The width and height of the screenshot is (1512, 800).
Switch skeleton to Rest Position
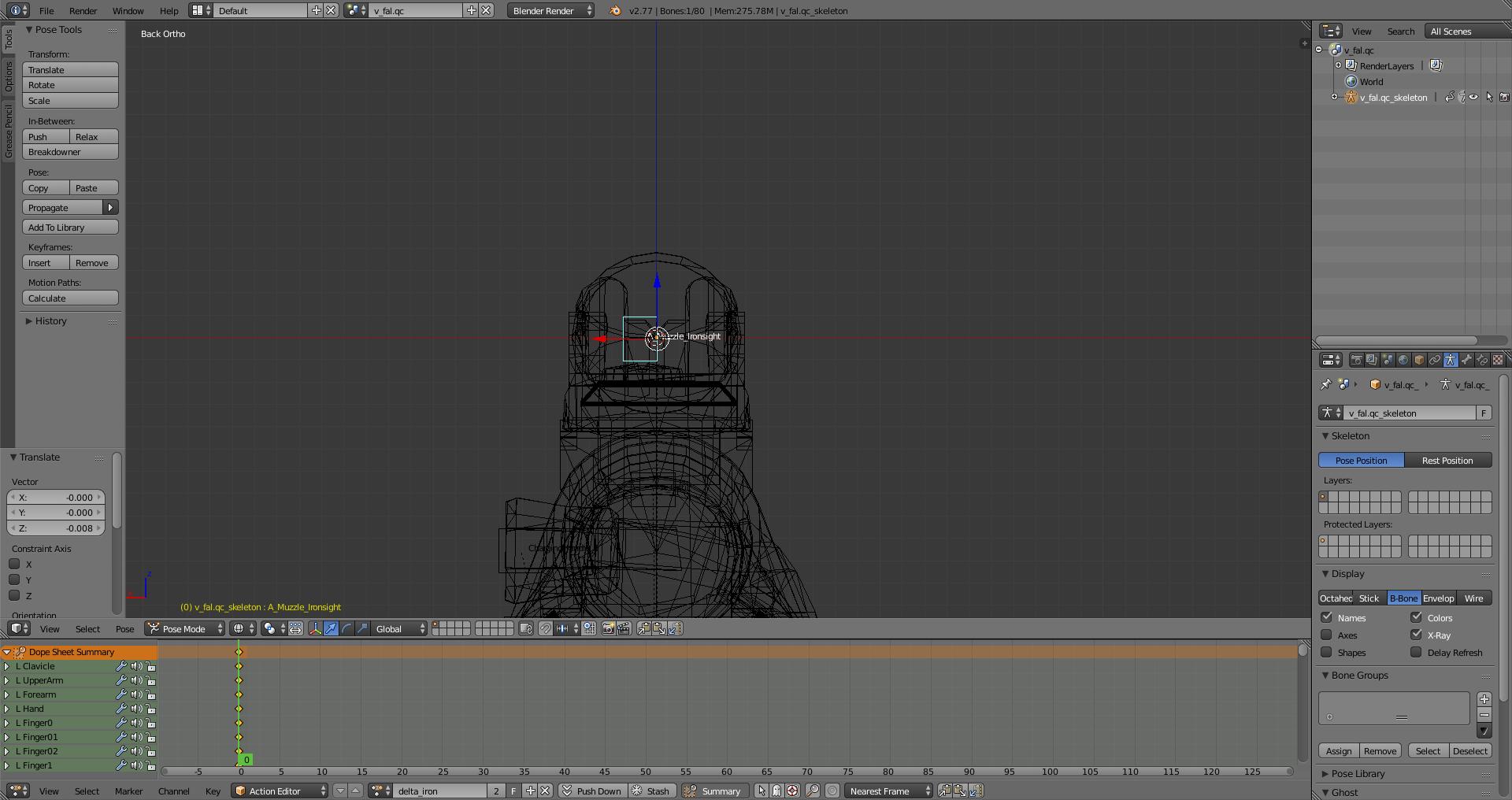[1447, 461]
